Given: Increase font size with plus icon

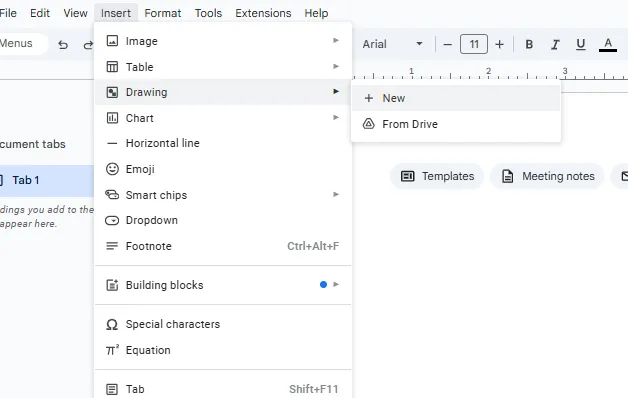Looking at the screenshot, I should click(499, 44).
